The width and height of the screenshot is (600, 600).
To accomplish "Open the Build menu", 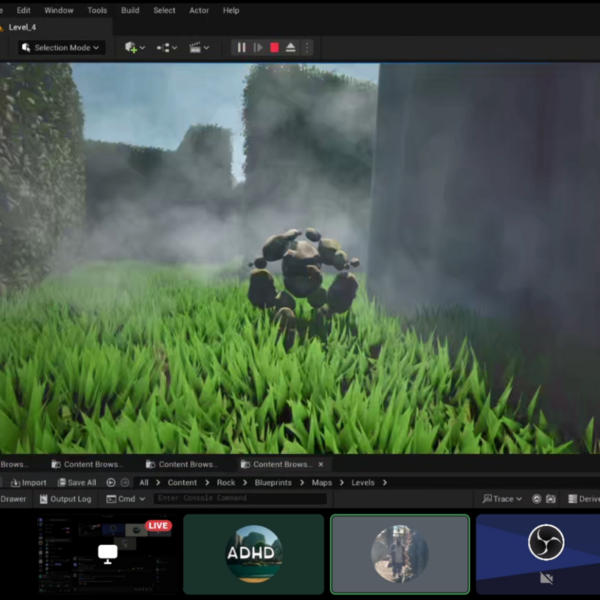I will (x=130, y=10).
